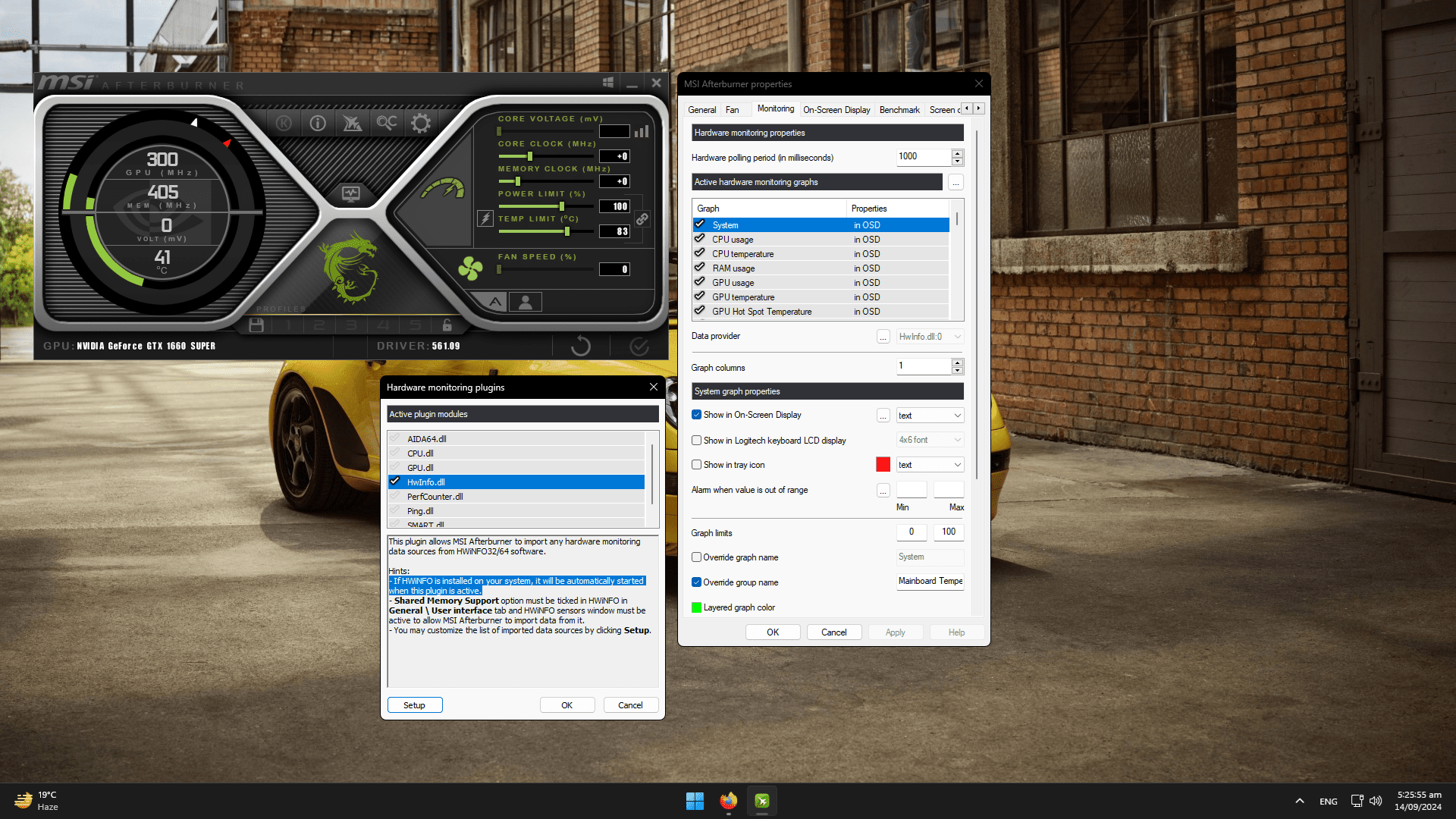Click the MSI Afterburner taskbar icon
1456x819 pixels.
coord(762,801)
